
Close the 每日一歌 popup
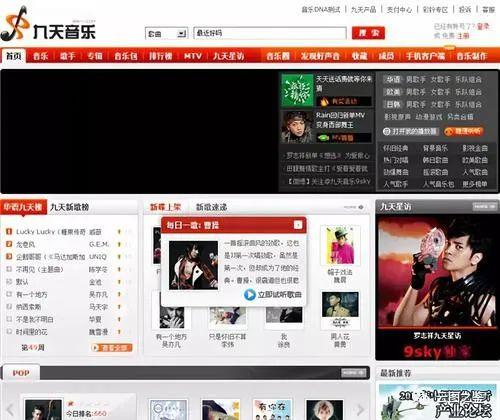click(298, 225)
